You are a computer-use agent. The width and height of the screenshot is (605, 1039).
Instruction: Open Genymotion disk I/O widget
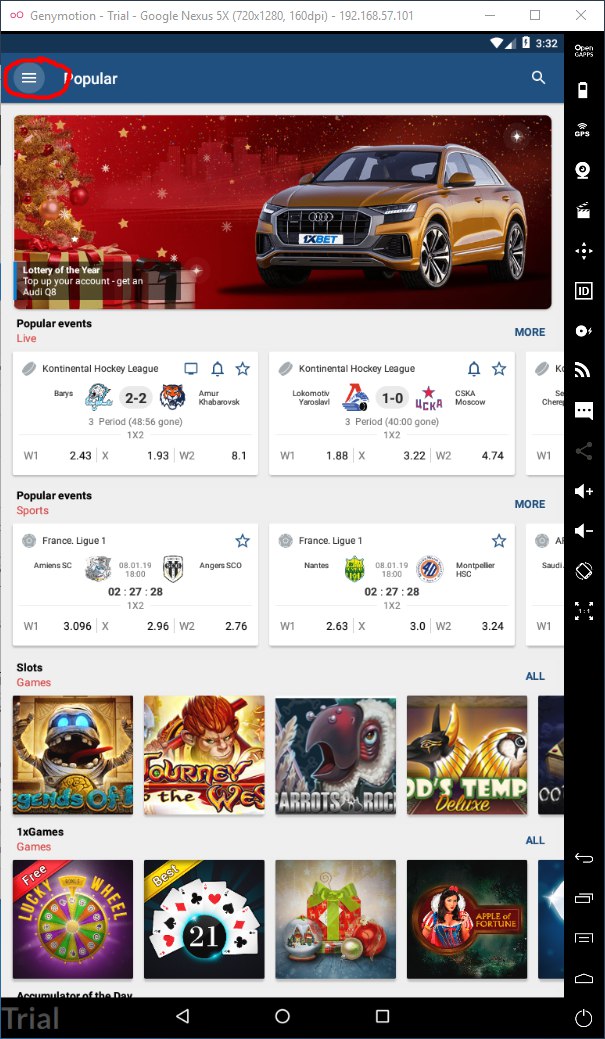(x=583, y=331)
